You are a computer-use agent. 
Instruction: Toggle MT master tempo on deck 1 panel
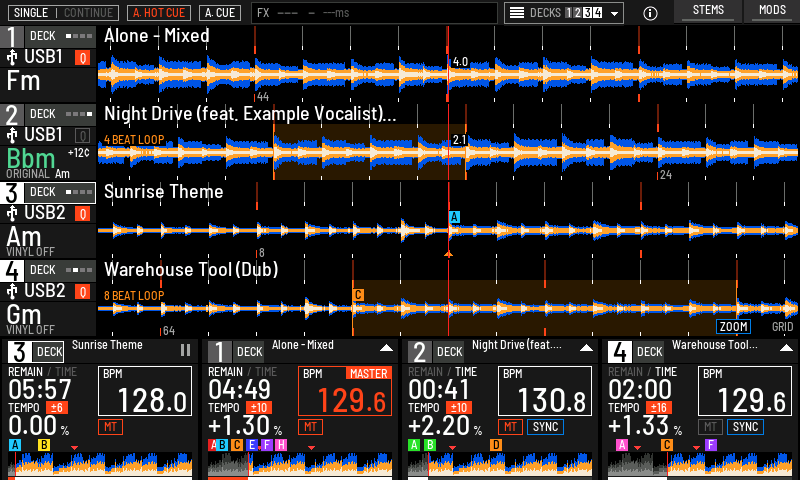point(310,427)
